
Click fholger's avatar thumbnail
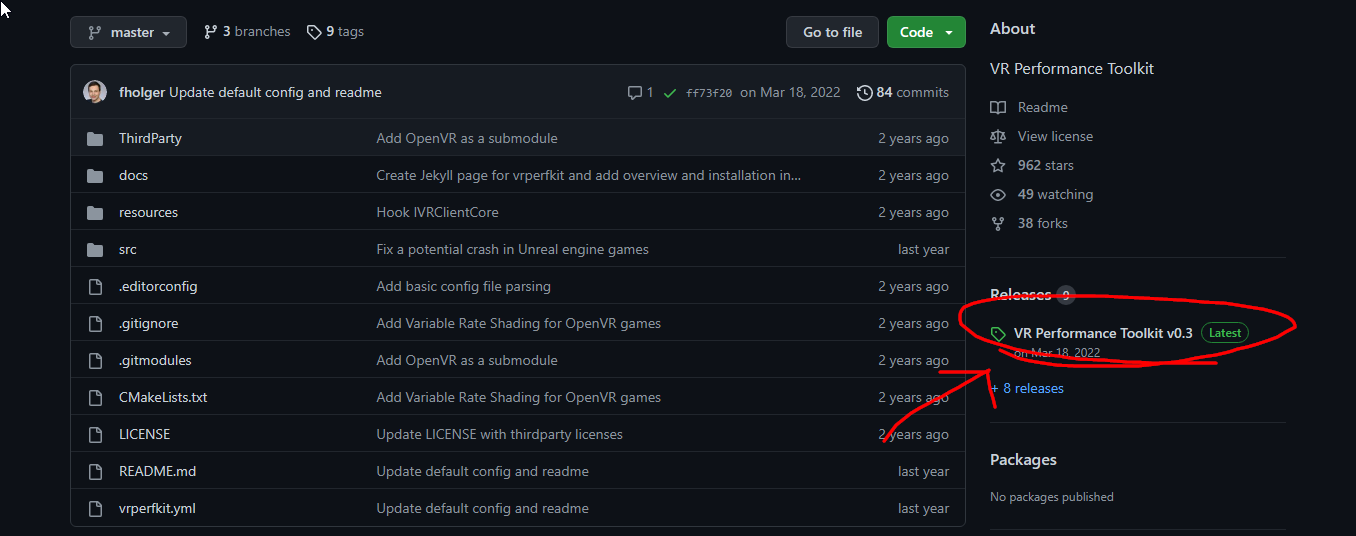click(x=95, y=92)
